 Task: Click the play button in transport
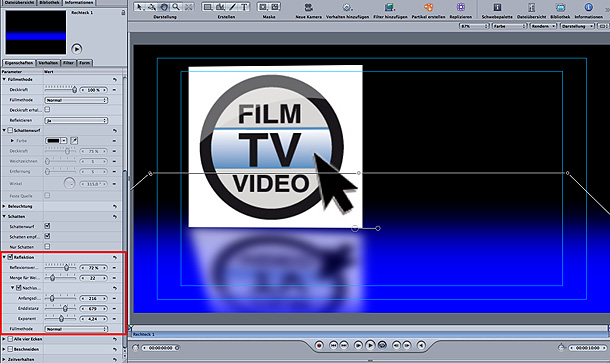[370, 345]
